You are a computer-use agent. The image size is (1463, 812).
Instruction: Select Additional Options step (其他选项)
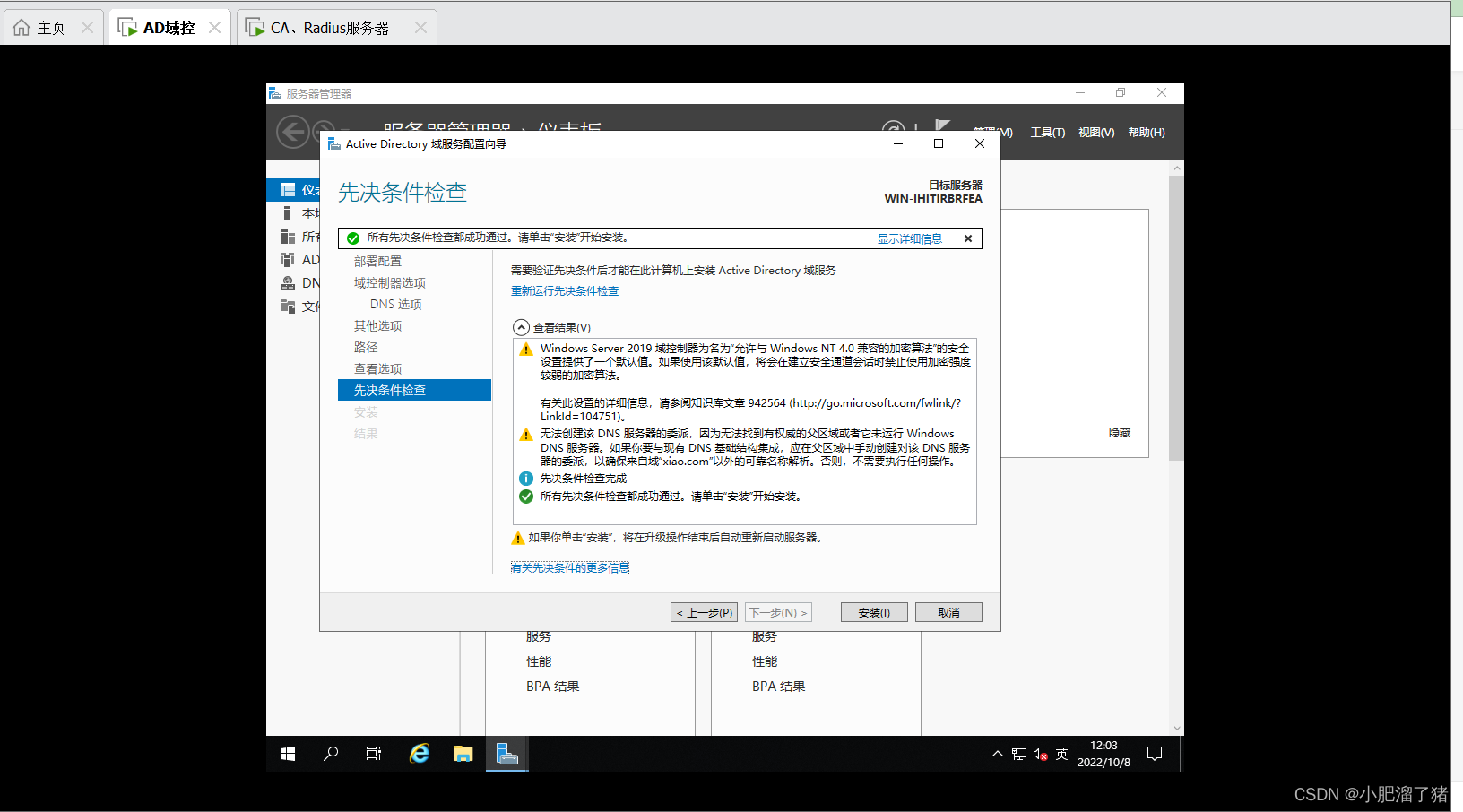click(x=377, y=325)
